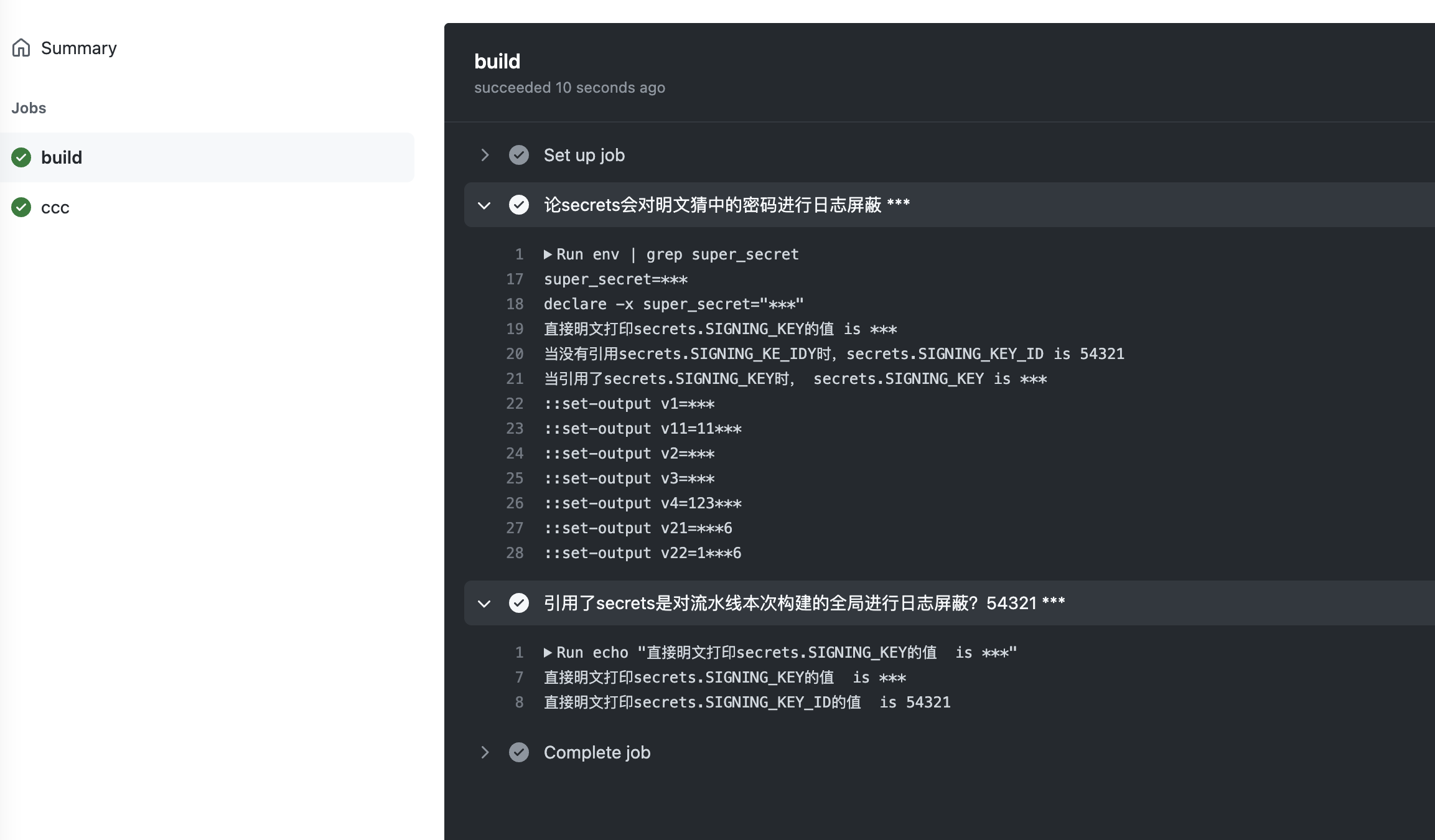Click the run triangle before 'Run env | grep super_secret'

(x=547, y=254)
